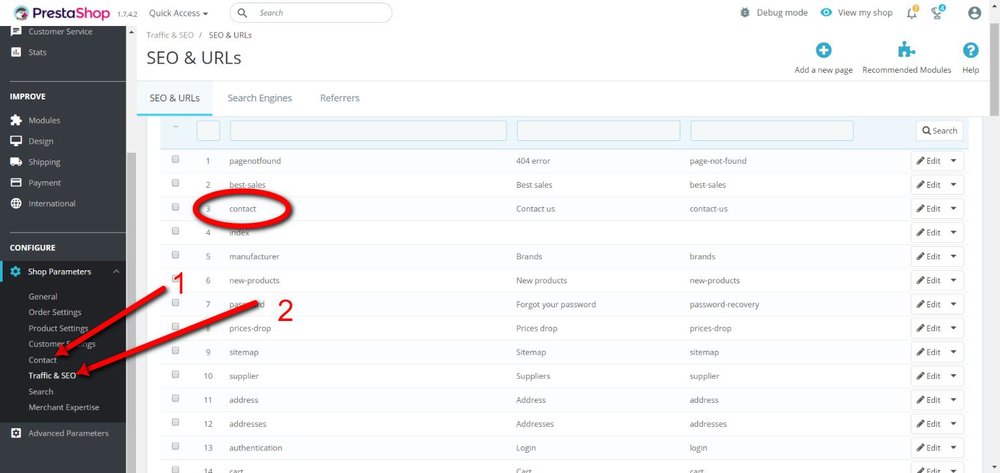
Task: Click the Add a new page plus icon
Action: click(823, 50)
